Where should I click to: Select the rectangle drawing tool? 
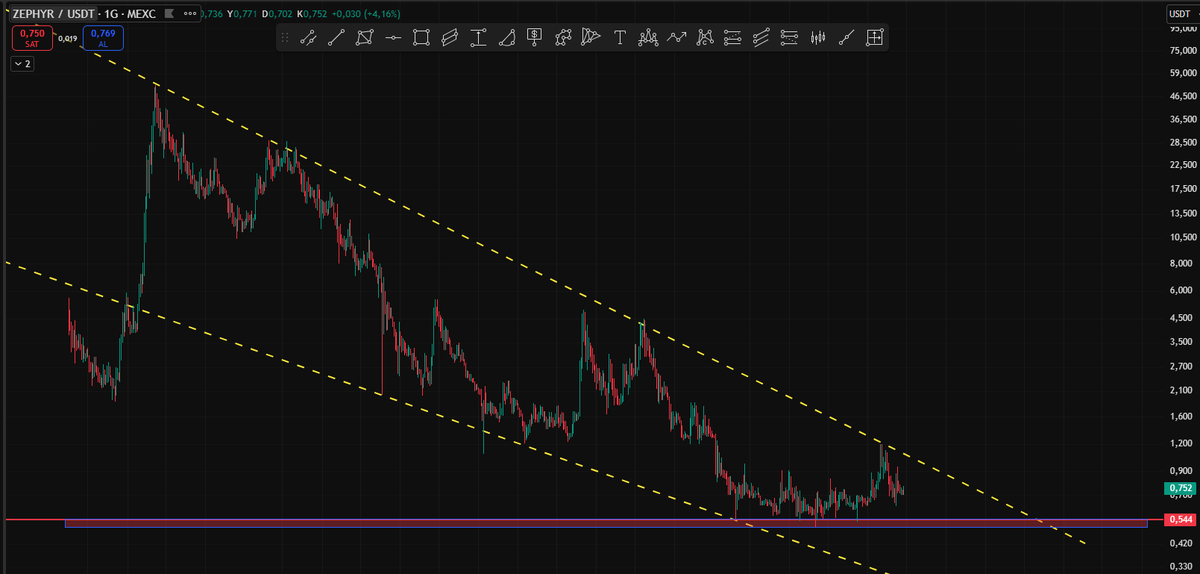click(421, 38)
